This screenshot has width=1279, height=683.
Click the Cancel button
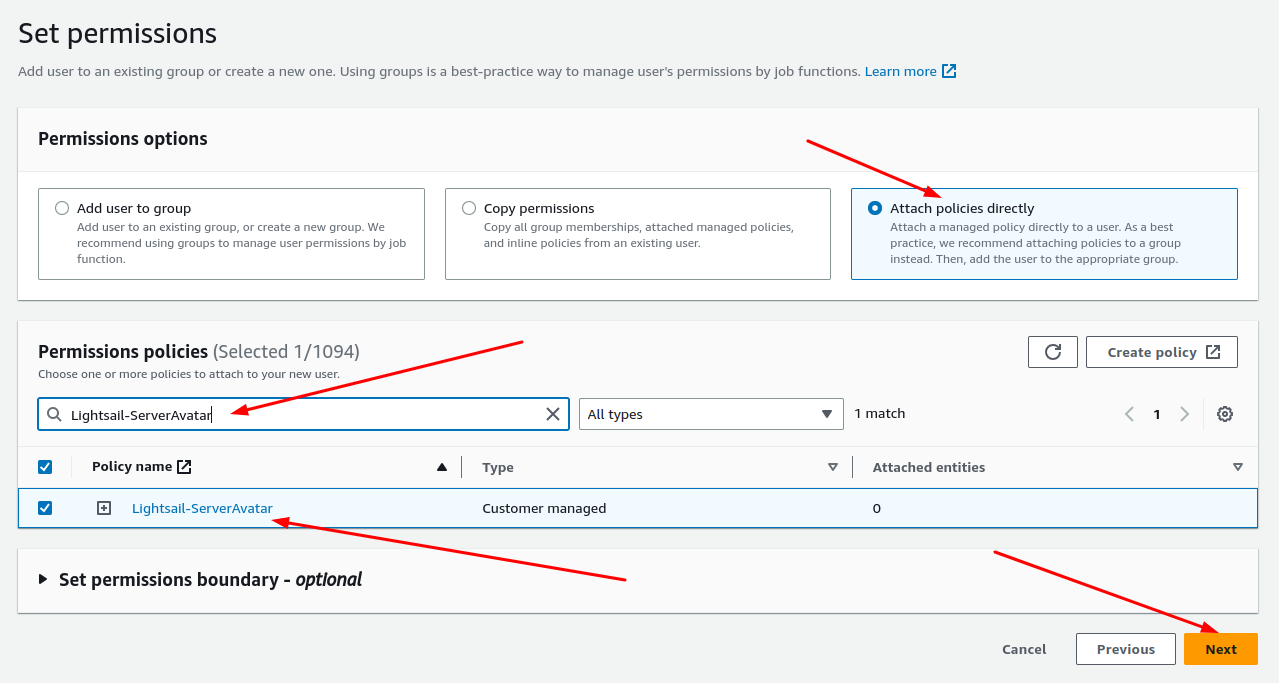1024,649
